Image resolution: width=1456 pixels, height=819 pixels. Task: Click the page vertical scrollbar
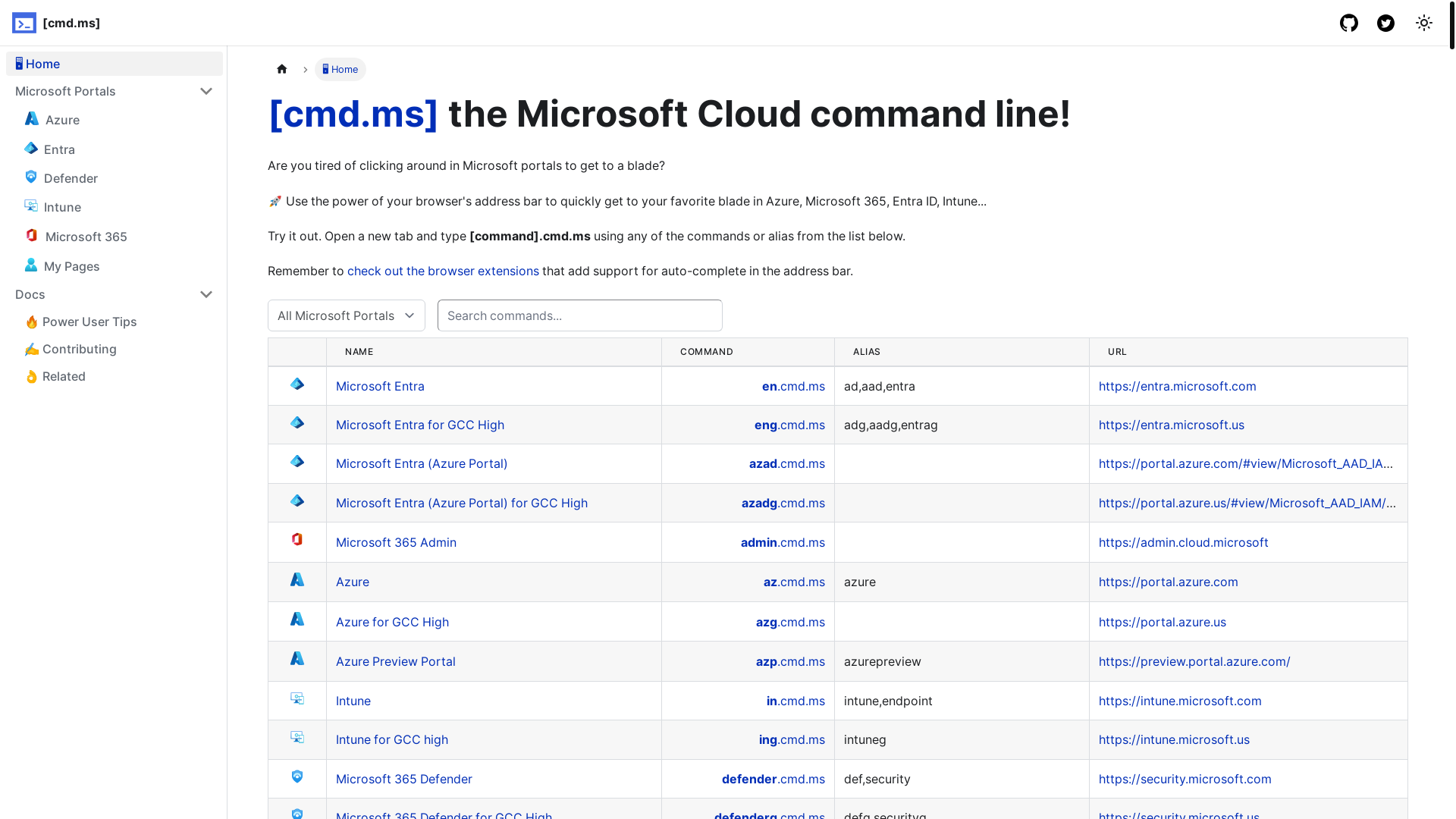click(x=1451, y=26)
